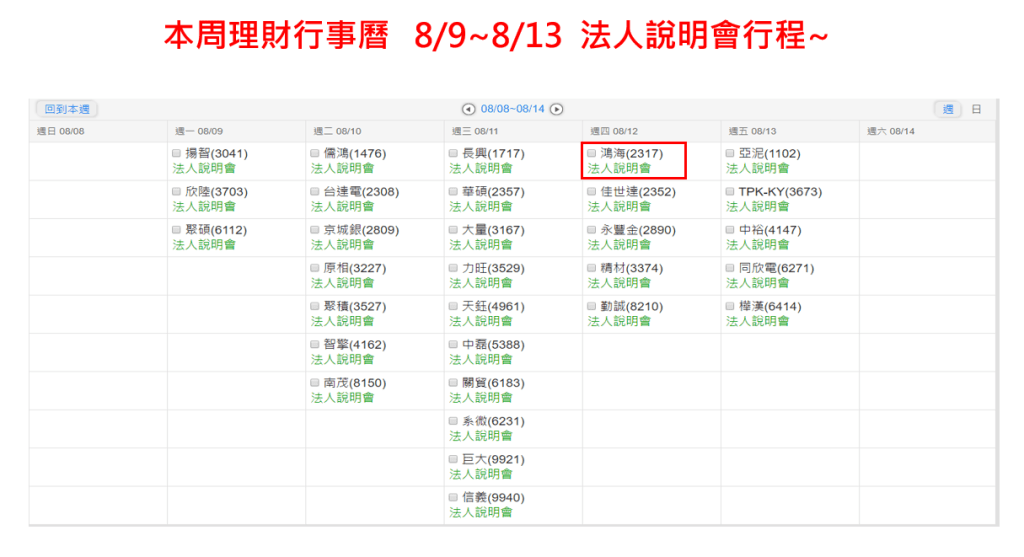This screenshot has width=1024, height=557.
Task: Check the 亞泥(1102) checkbox
Action: 730,154
